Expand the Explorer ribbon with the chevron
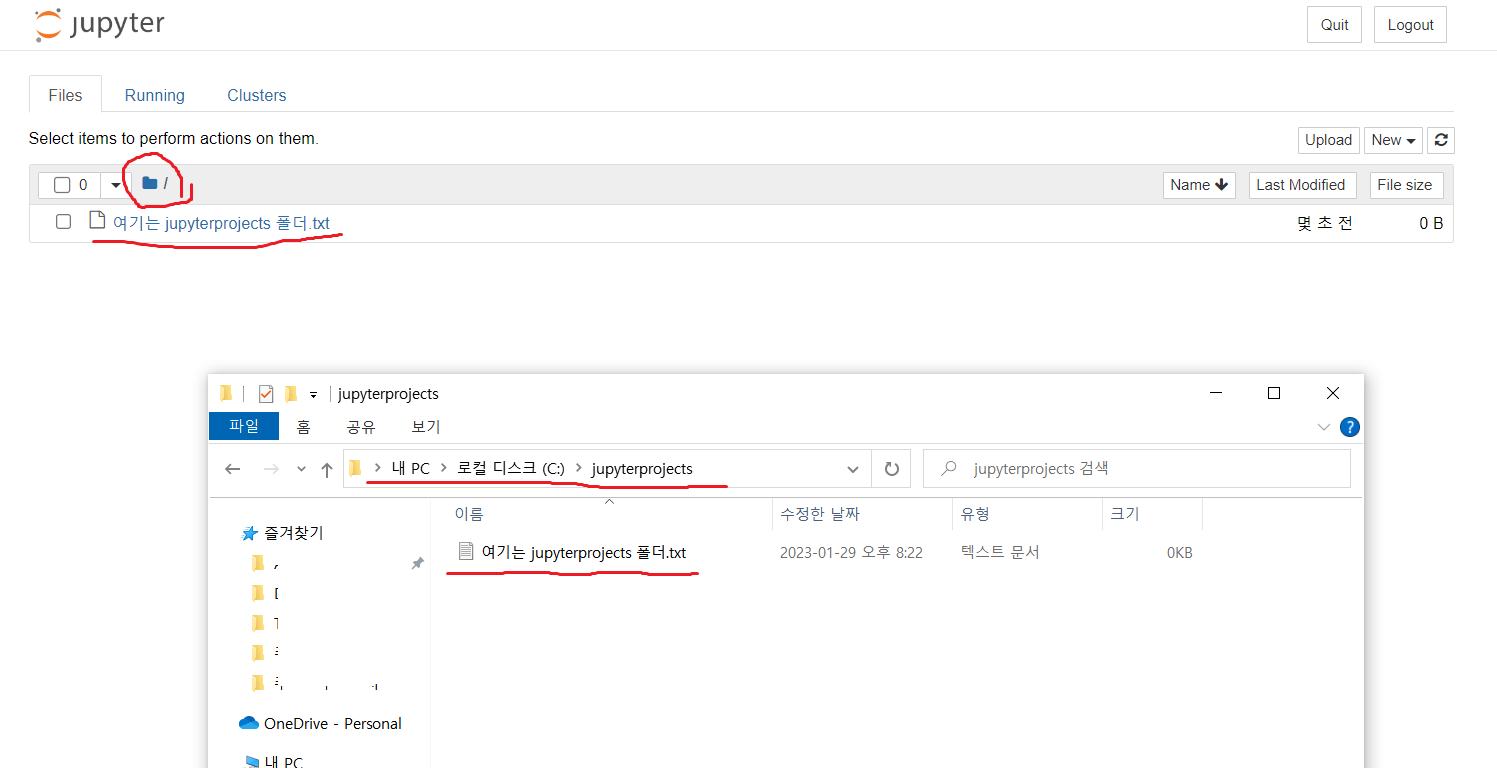Viewport: 1497px width, 768px height. [1324, 427]
